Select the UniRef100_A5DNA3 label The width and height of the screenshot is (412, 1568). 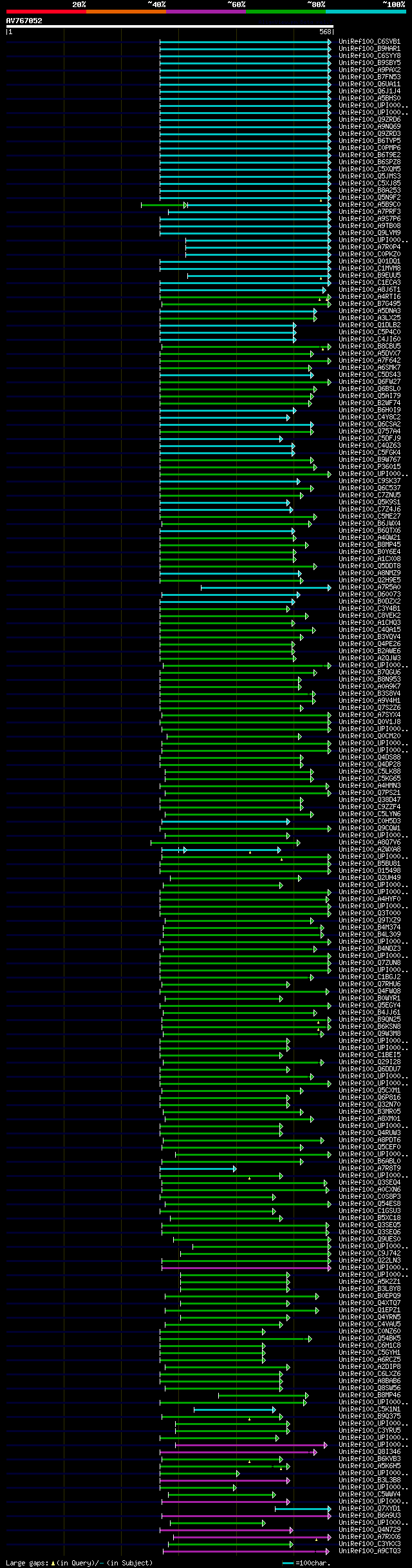click(370, 311)
